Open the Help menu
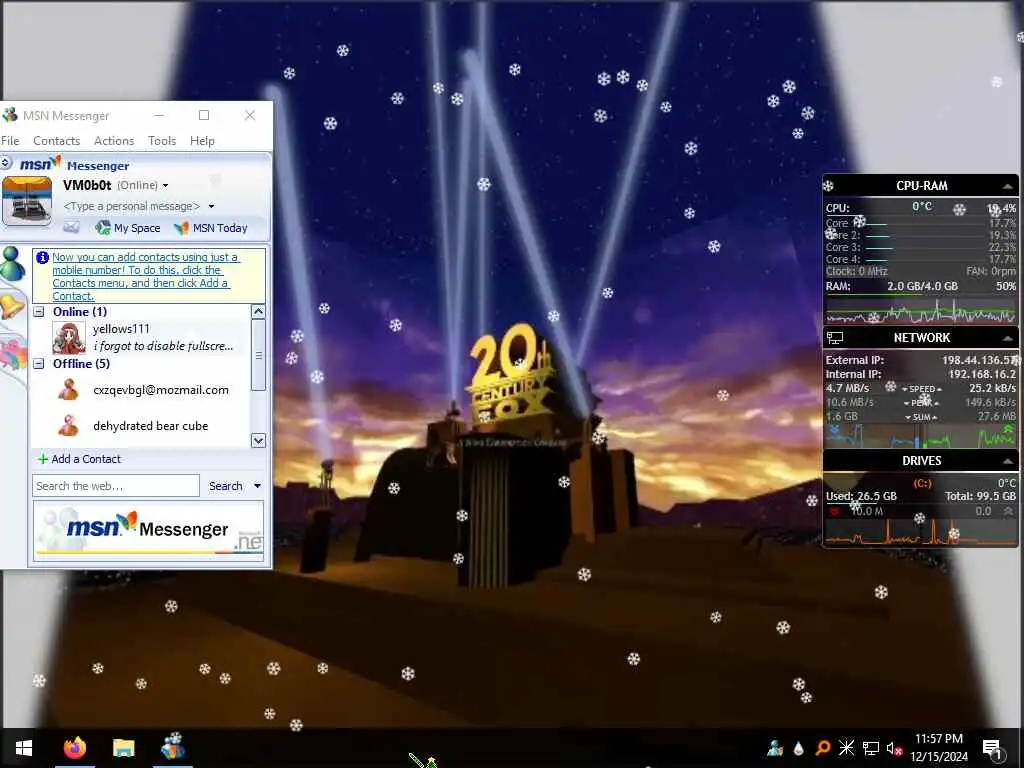The width and height of the screenshot is (1024, 768). click(x=202, y=140)
